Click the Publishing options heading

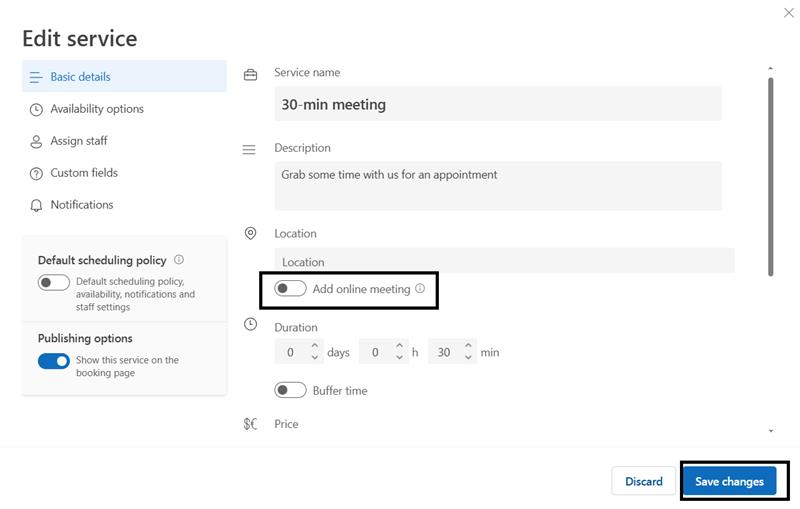85,339
